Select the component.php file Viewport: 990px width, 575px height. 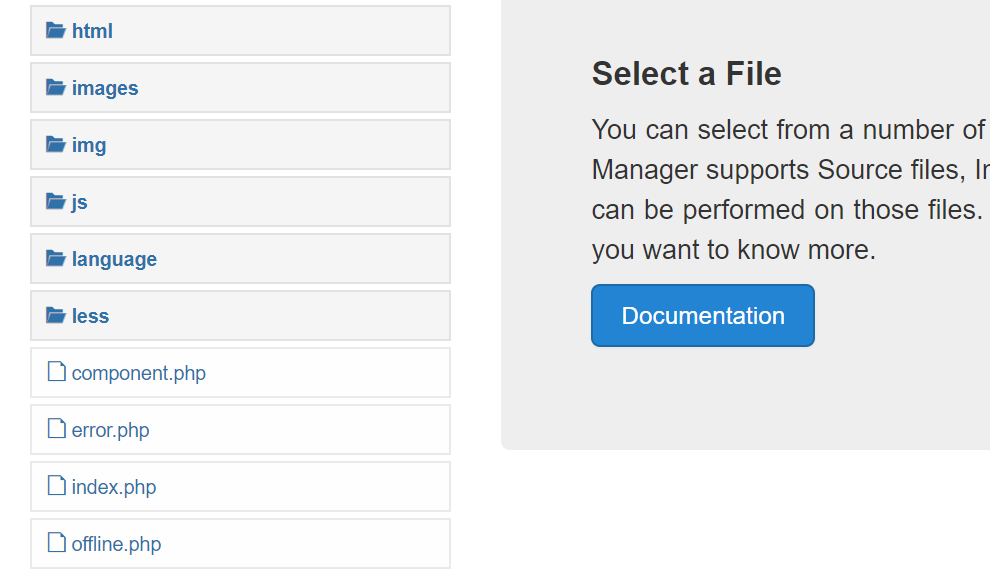pos(139,373)
